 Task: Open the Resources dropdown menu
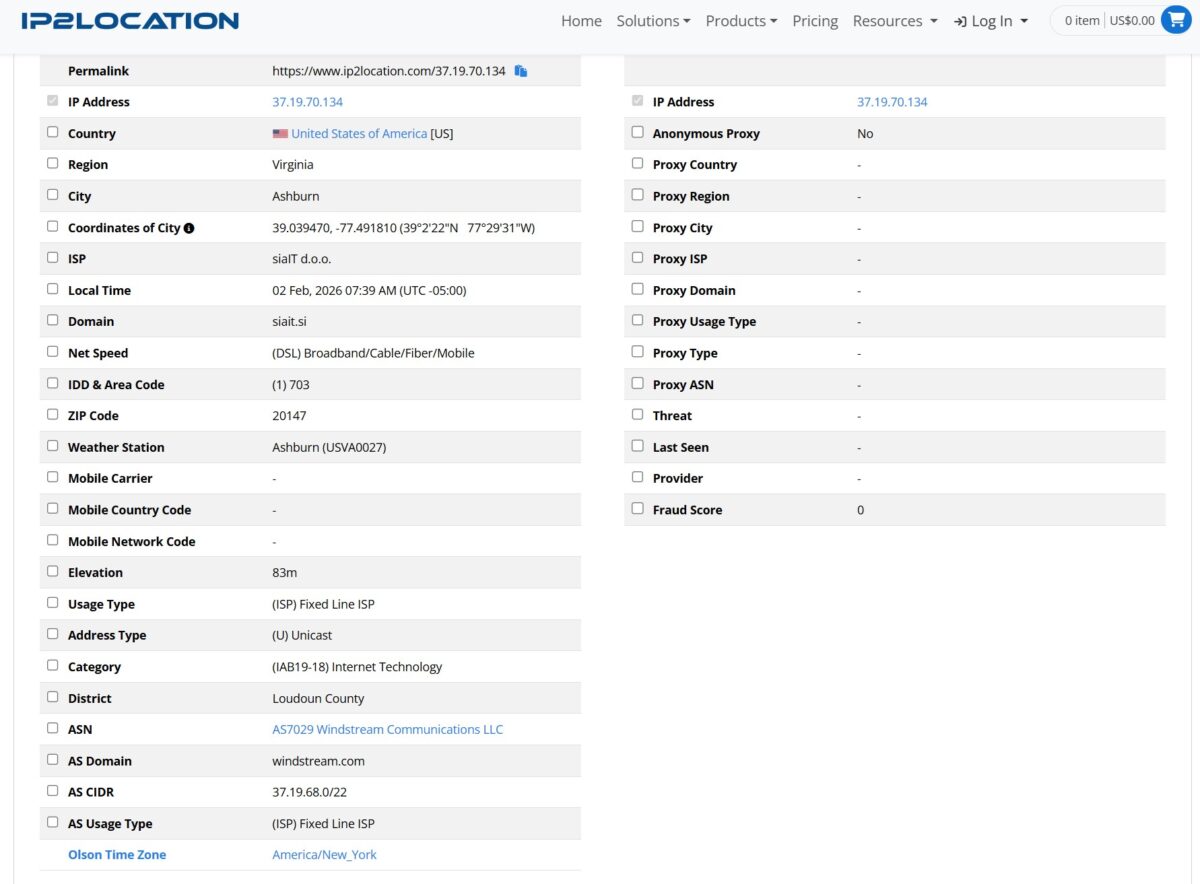(x=893, y=20)
